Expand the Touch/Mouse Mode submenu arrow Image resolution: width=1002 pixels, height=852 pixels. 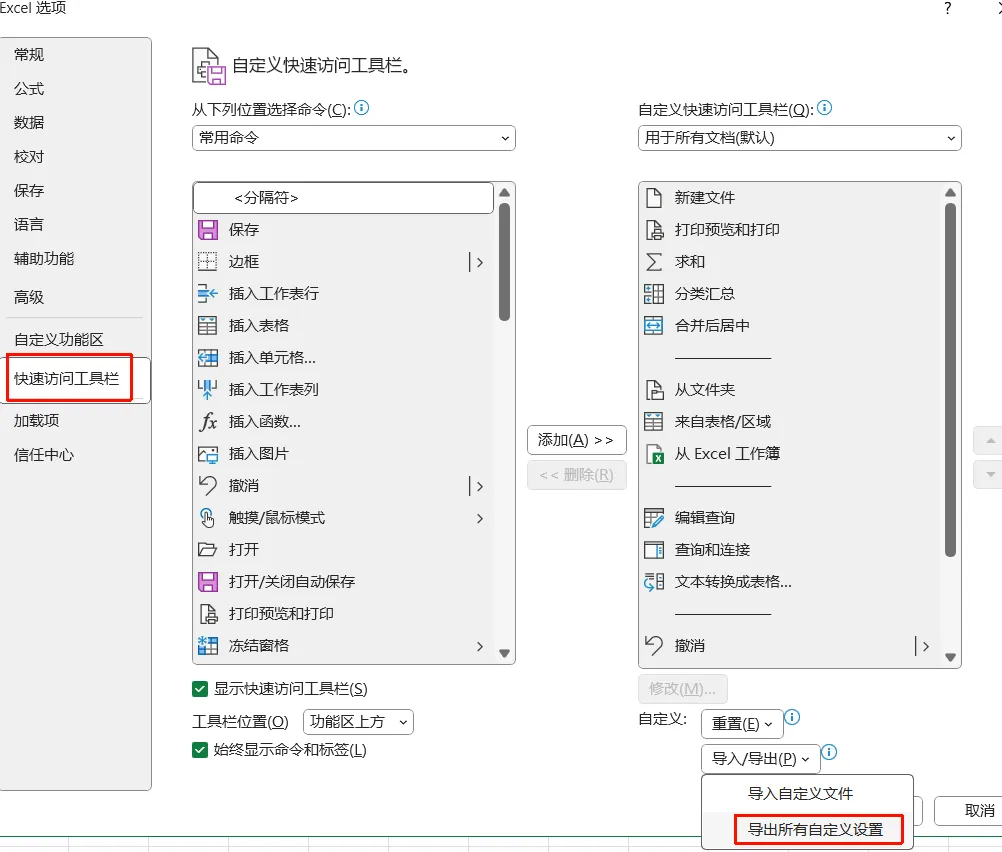479,518
